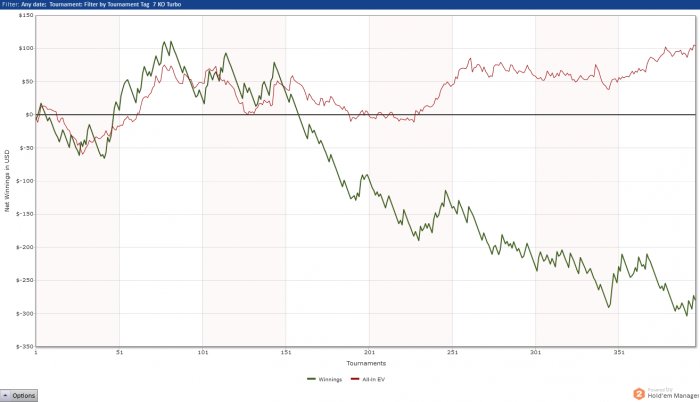Image resolution: width=700 pixels, height=402 pixels.
Task: Click the $100 y-axis label
Action: [26, 48]
